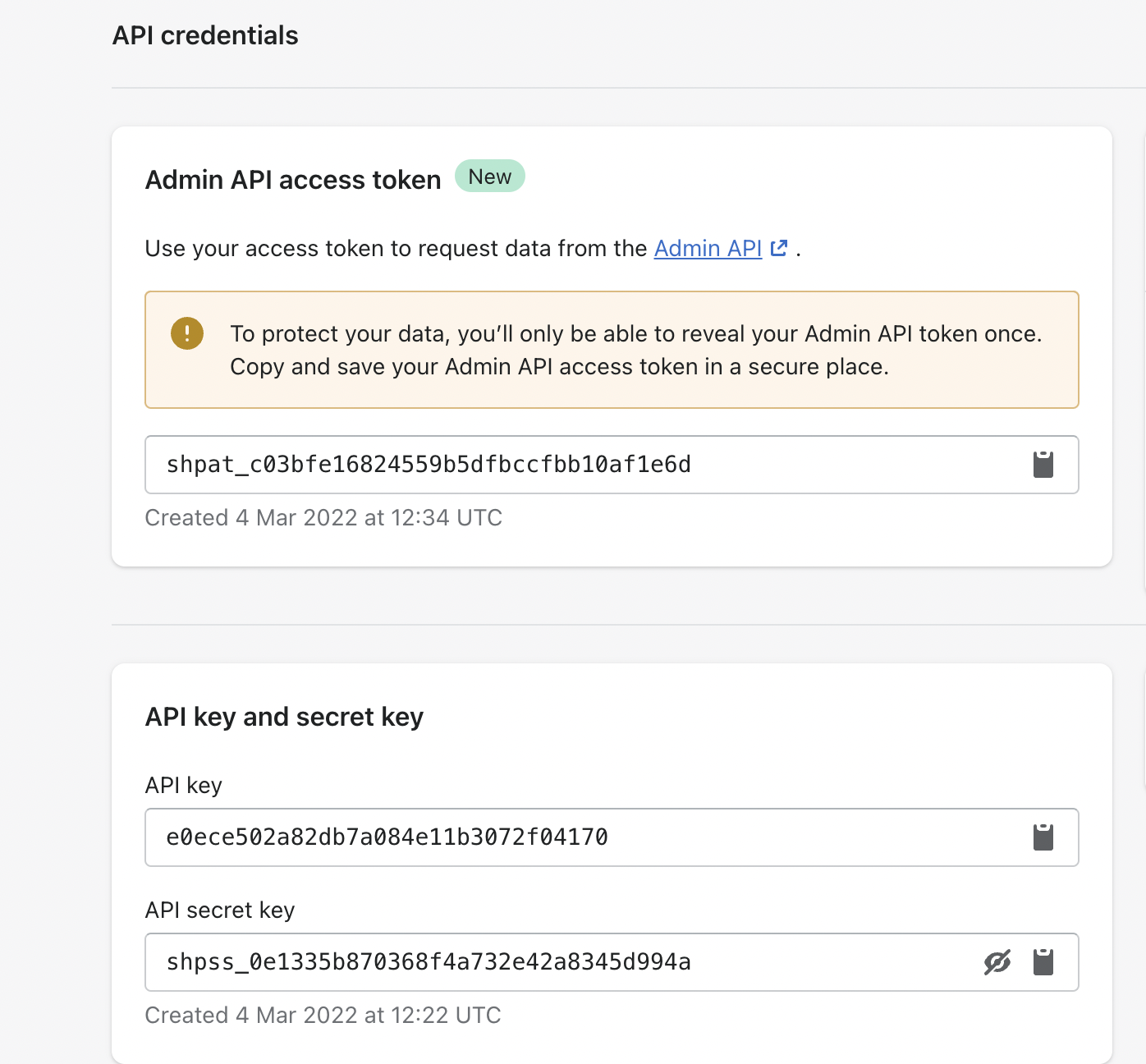Select the API secret key field
1146x1064 pixels.
[x=612, y=962]
